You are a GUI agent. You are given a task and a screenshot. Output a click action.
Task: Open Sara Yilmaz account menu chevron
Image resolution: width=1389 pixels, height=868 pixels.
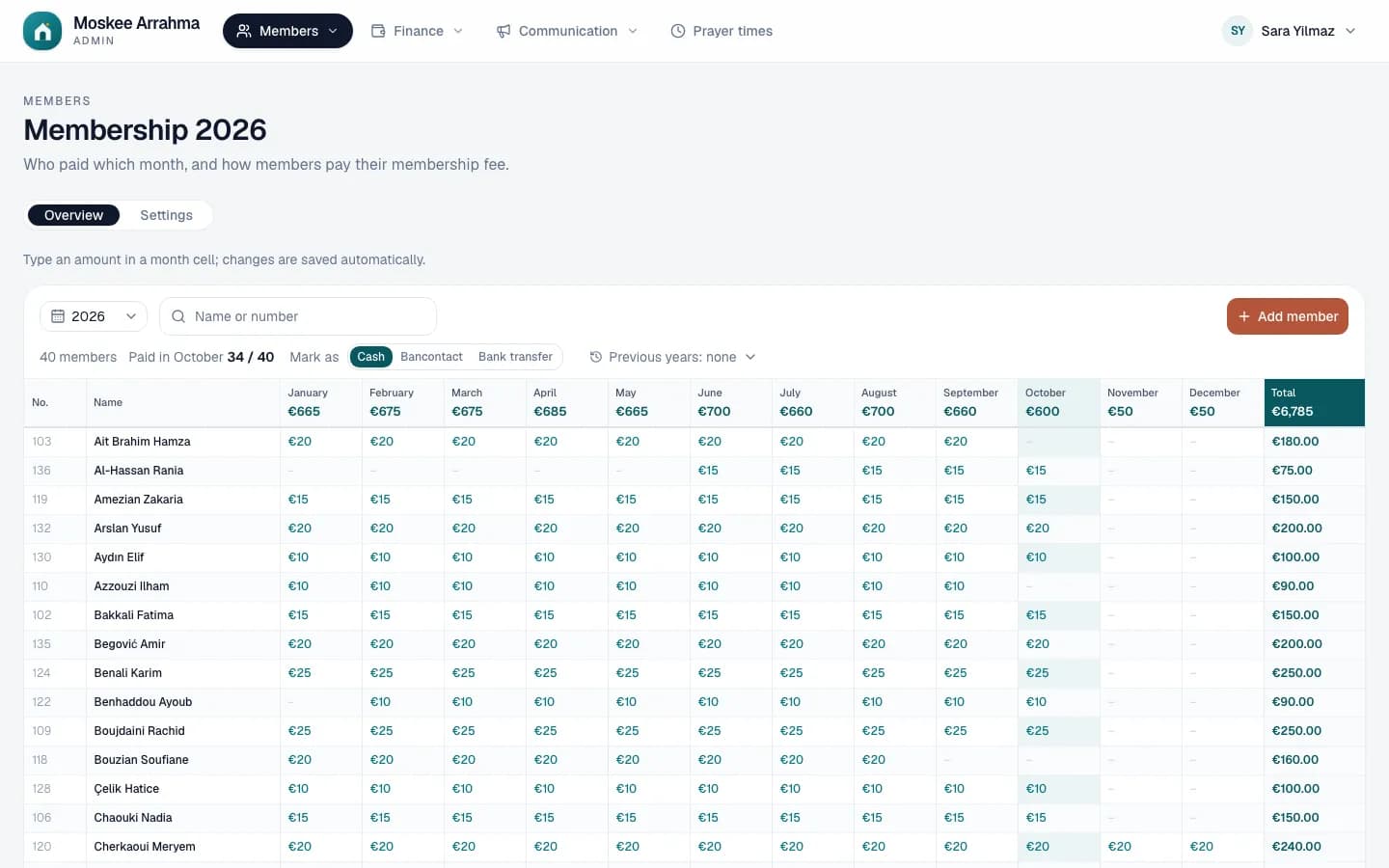[x=1350, y=31]
